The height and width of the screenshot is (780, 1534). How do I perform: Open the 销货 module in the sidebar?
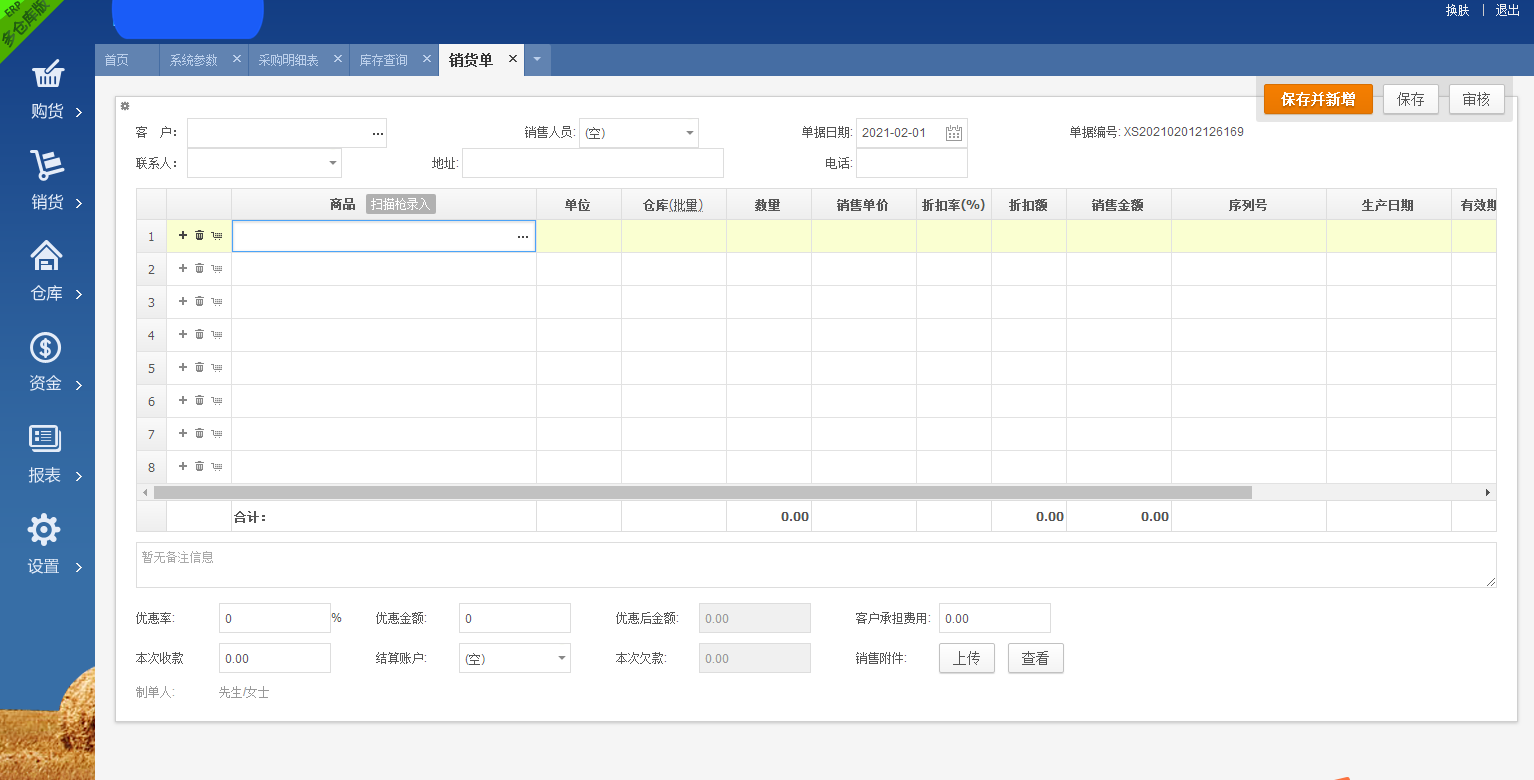click(44, 180)
